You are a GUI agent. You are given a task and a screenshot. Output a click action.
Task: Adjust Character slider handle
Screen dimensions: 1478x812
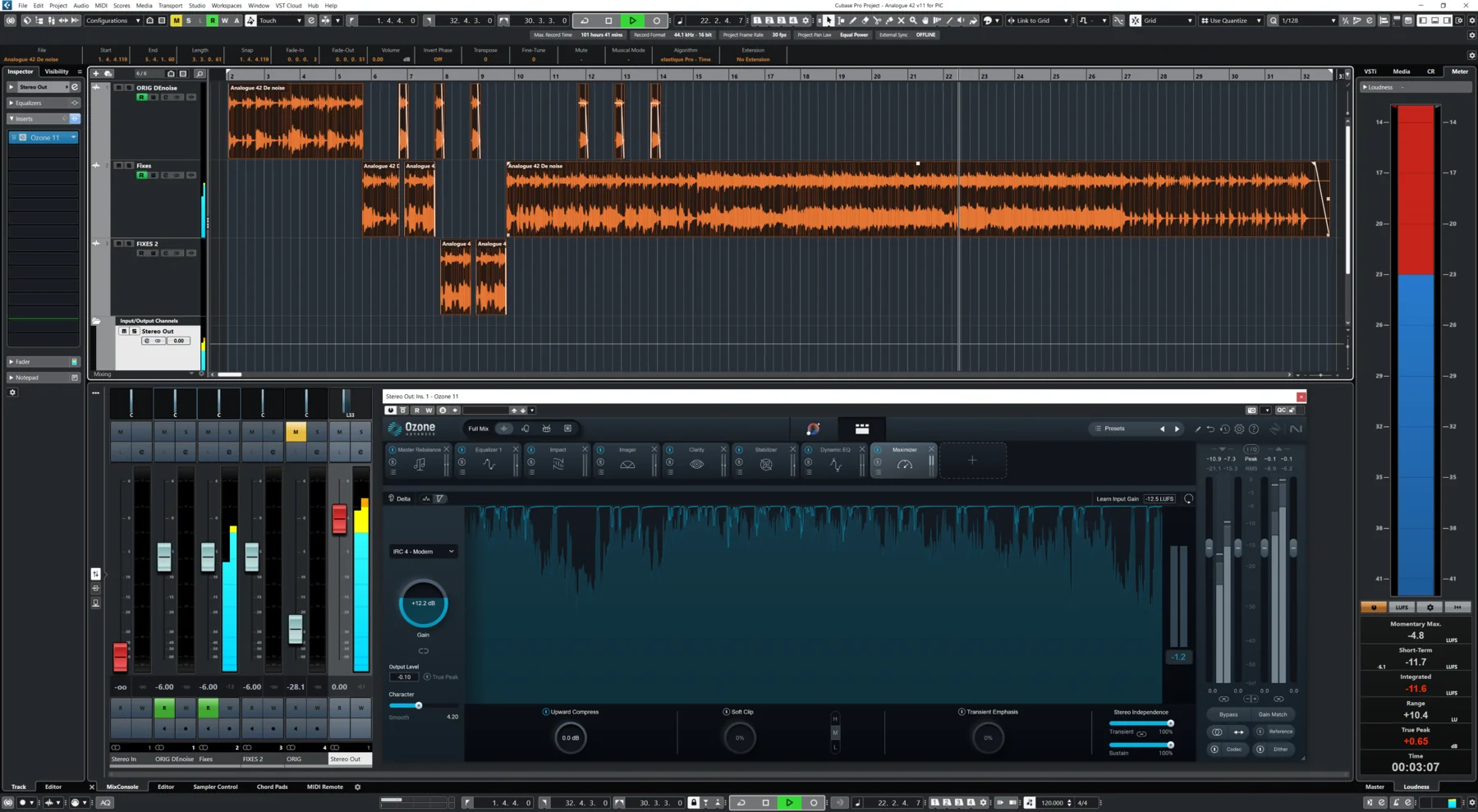tap(419, 705)
